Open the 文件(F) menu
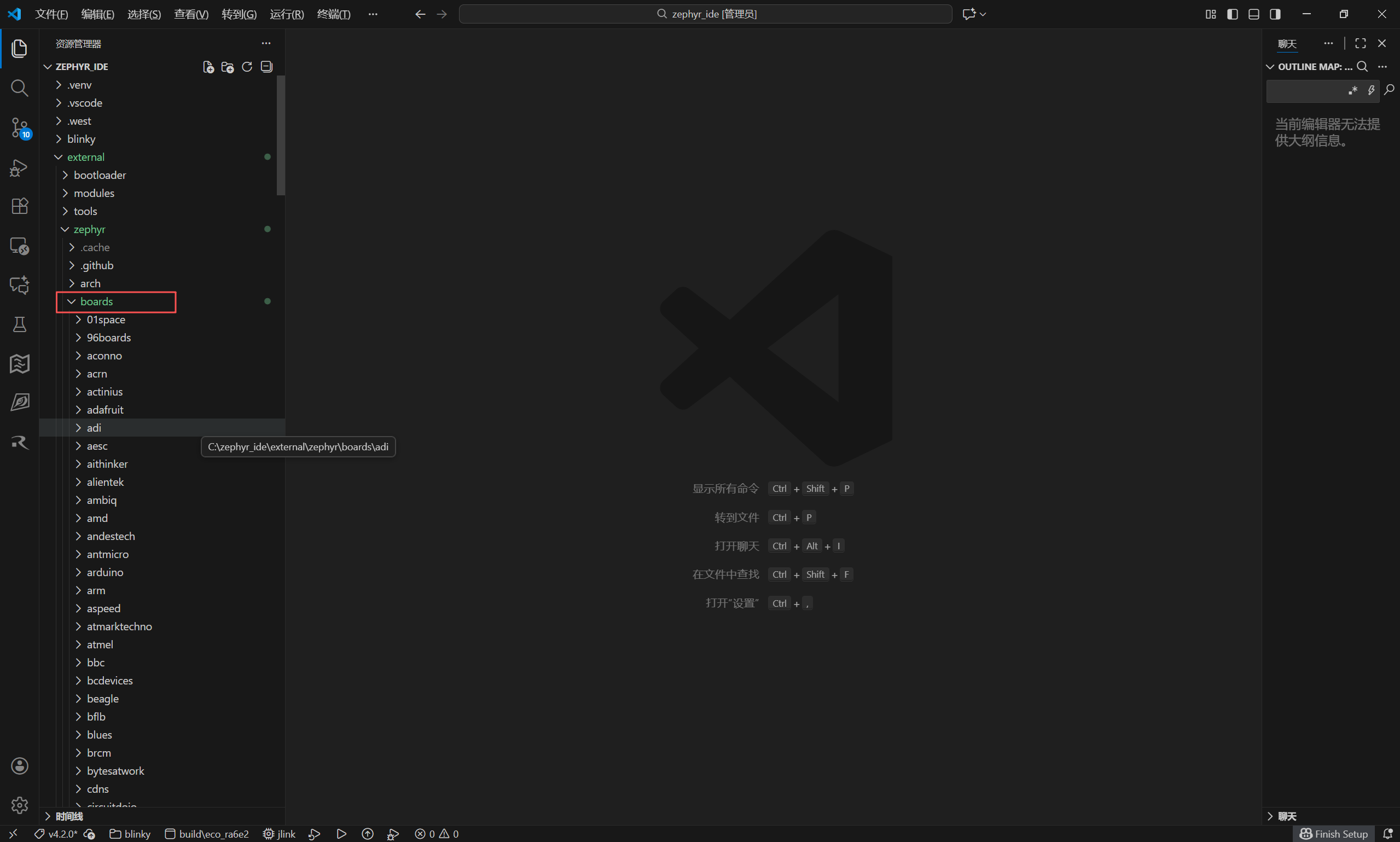Screen dimensions: 1400x842 click(51, 14)
